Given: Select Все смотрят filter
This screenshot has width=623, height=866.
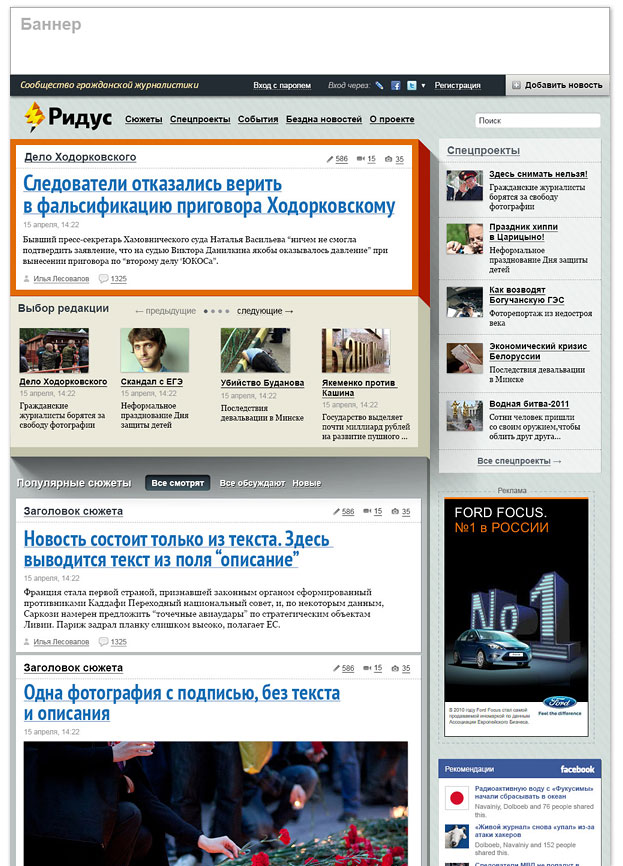Looking at the screenshot, I should [178, 483].
